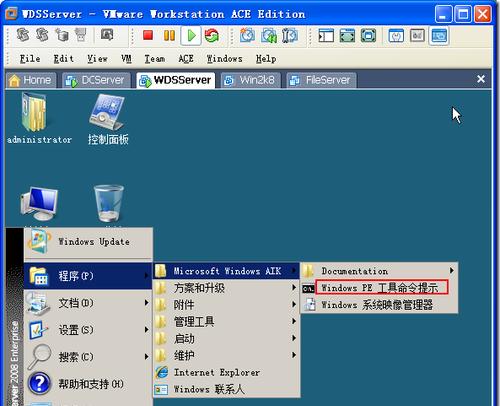Close the current VM tab with the X
The height and width of the screenshot is (406, 500).
click(x=481, y=79)
